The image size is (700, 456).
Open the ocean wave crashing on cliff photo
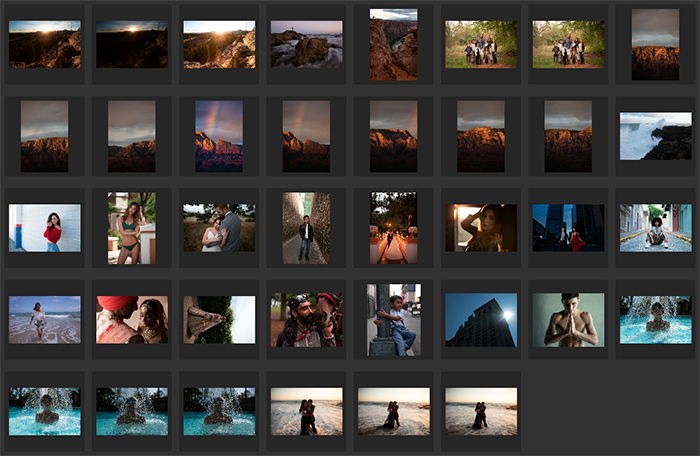pyautogui.click(x=656, y=136)
